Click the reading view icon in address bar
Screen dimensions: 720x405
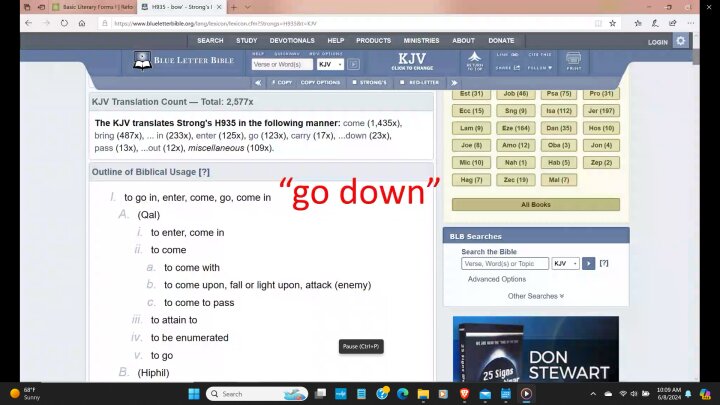click(x=598, y=23)
